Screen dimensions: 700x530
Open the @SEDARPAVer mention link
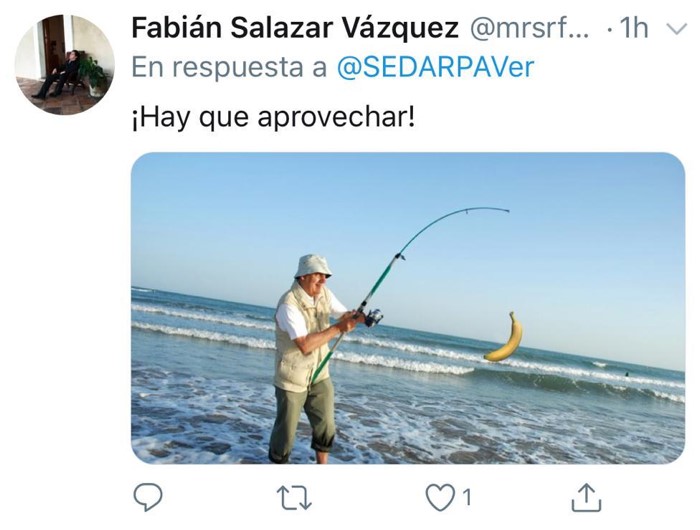(x=435, y=67)
